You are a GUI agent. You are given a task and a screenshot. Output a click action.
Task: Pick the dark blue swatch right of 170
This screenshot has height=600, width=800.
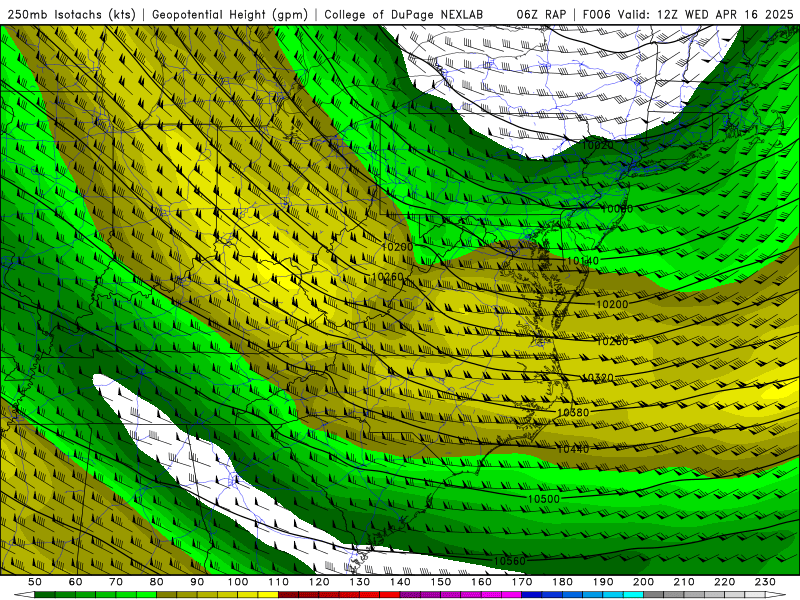click(x=532, y=595)
